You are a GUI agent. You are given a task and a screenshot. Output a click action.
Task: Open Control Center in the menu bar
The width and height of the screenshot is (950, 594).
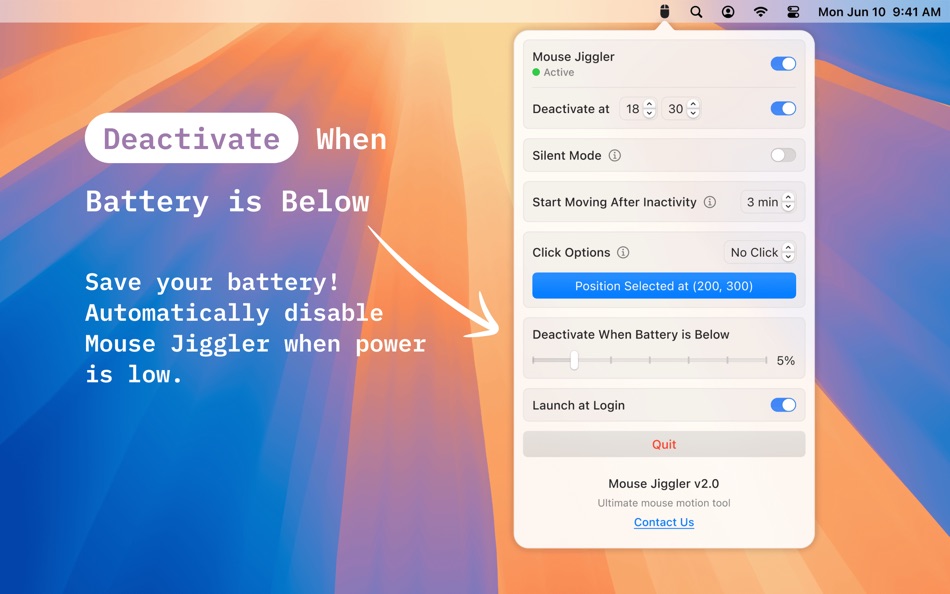coord(793,12)
